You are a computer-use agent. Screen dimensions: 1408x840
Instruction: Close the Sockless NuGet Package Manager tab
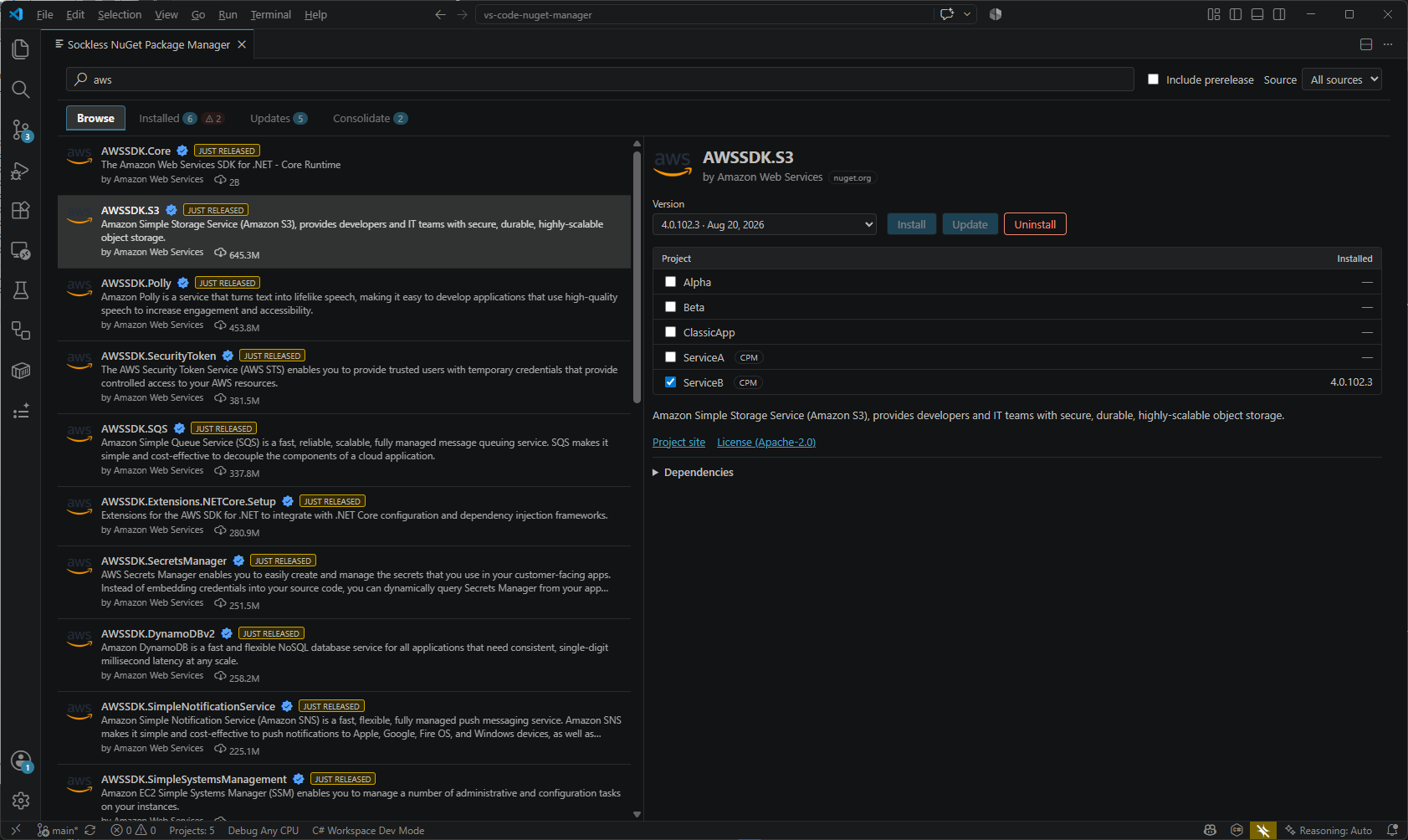click(x=242, y=44)
